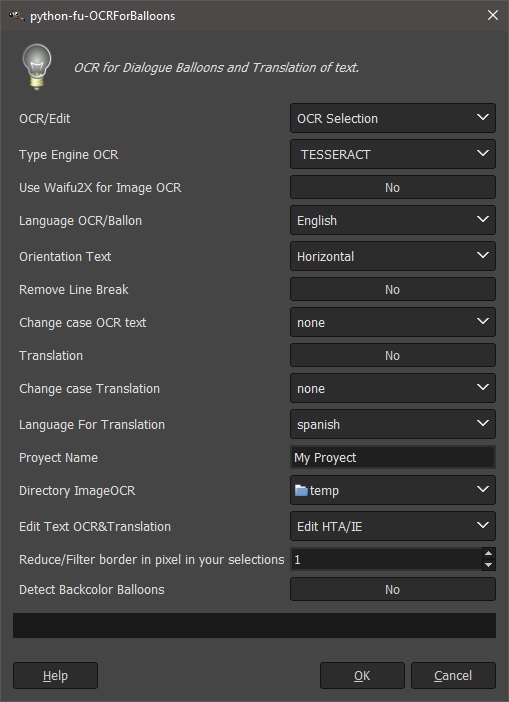Enable the Translation toggle
The image size is (509, 702).
[393, 355]
